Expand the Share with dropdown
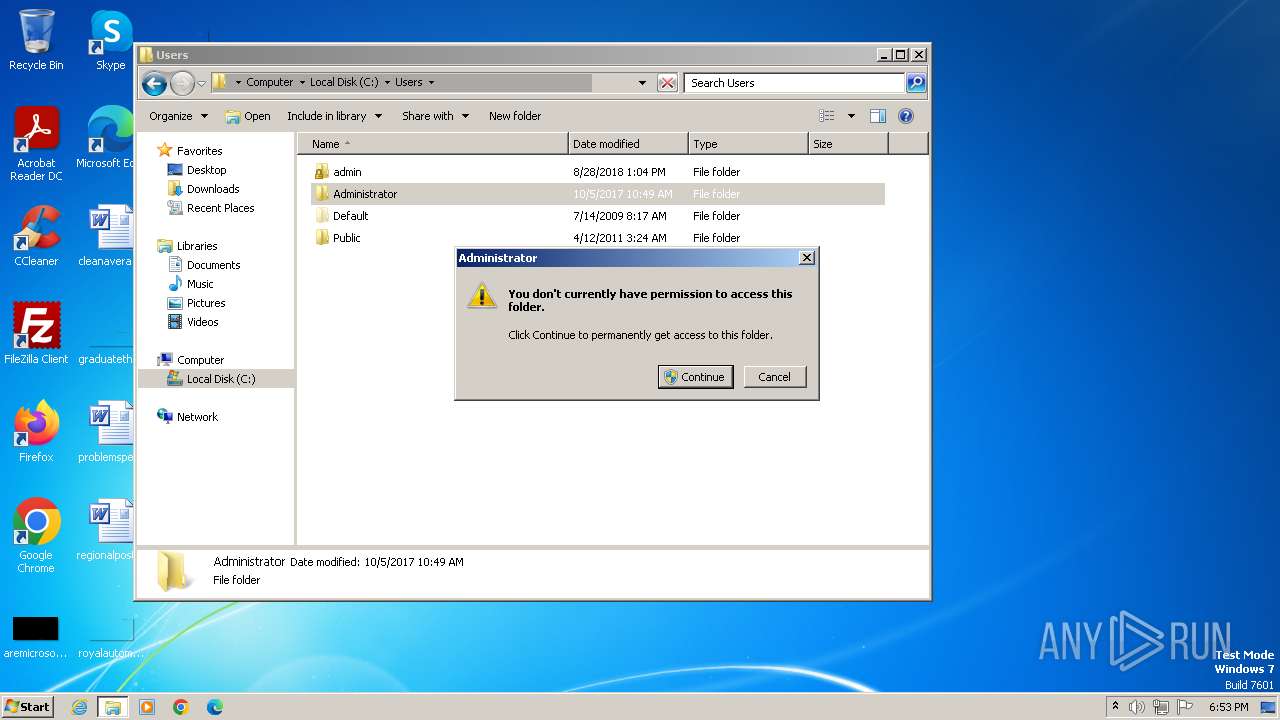Viewport: 1280px width, 720px height. (x=435, y=116)
